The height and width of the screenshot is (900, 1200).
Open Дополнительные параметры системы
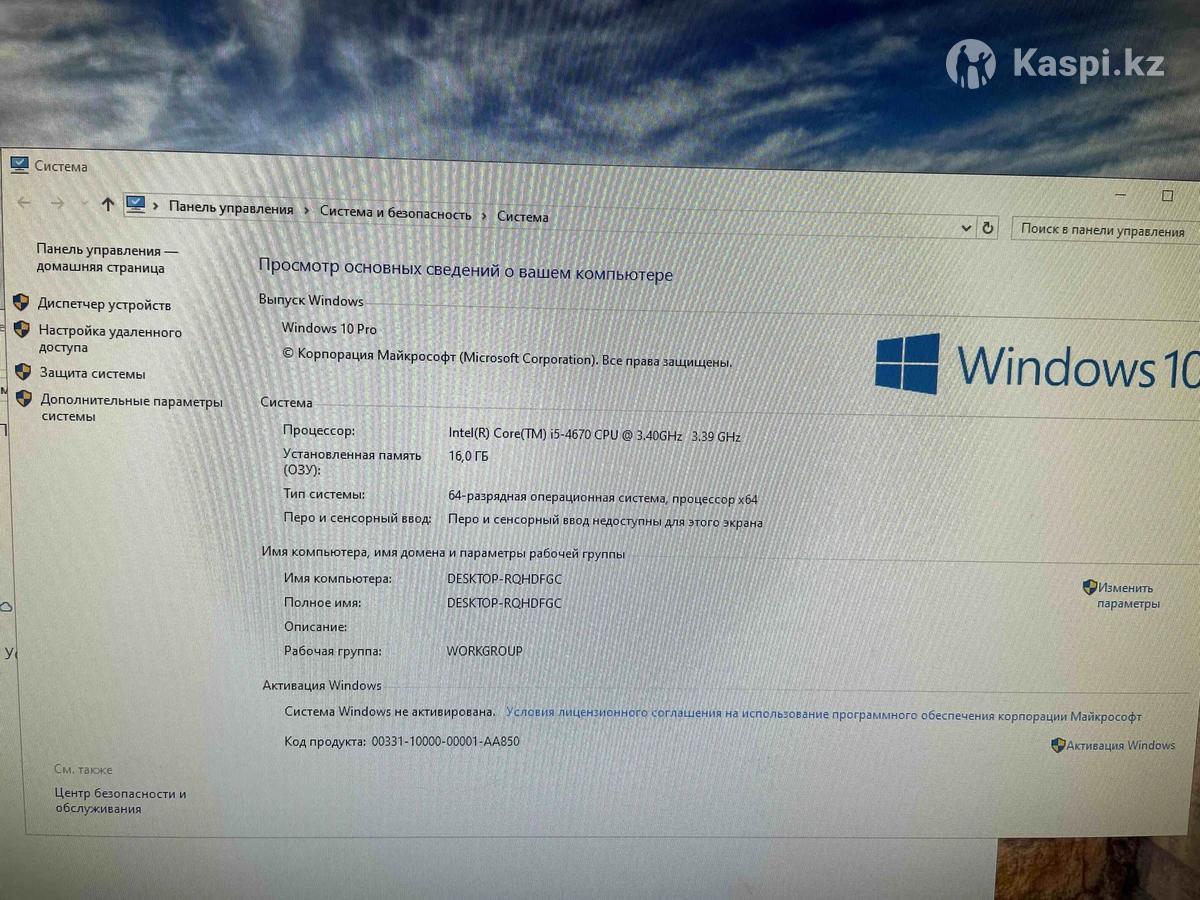pyautogui.click(x=130, y=408)
